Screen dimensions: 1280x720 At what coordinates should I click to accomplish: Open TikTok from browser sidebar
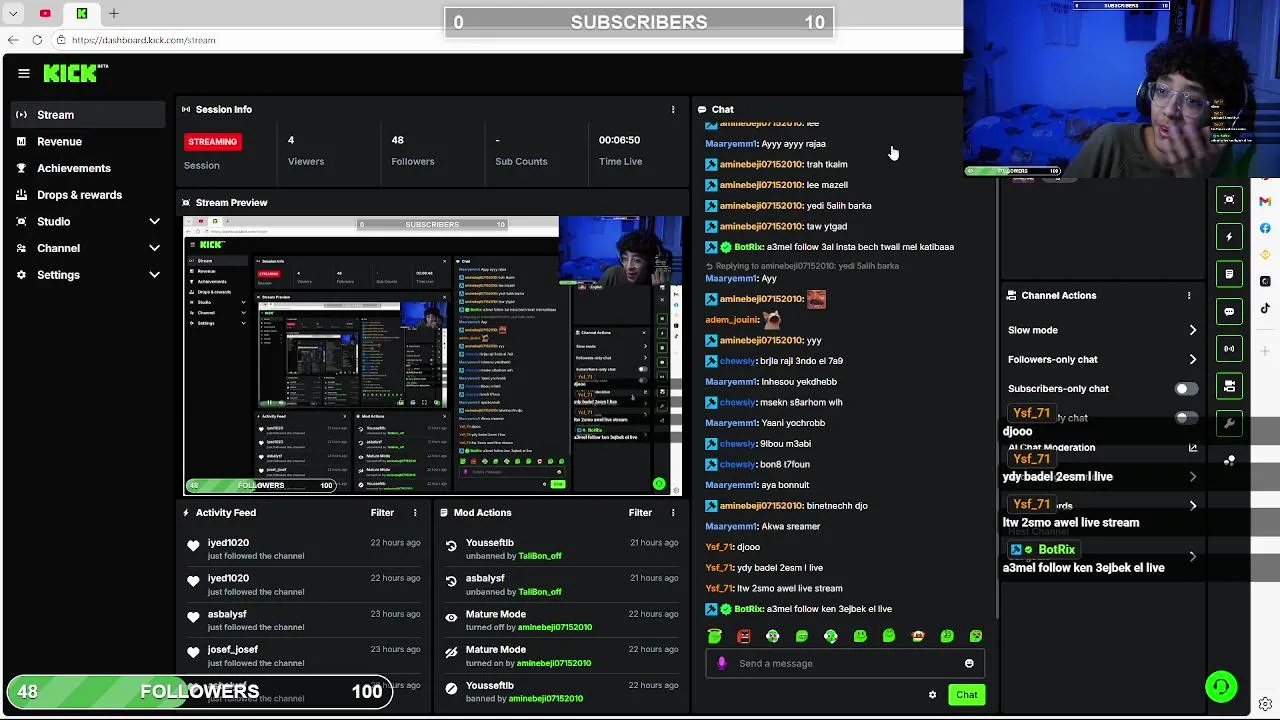[1265, 308]
